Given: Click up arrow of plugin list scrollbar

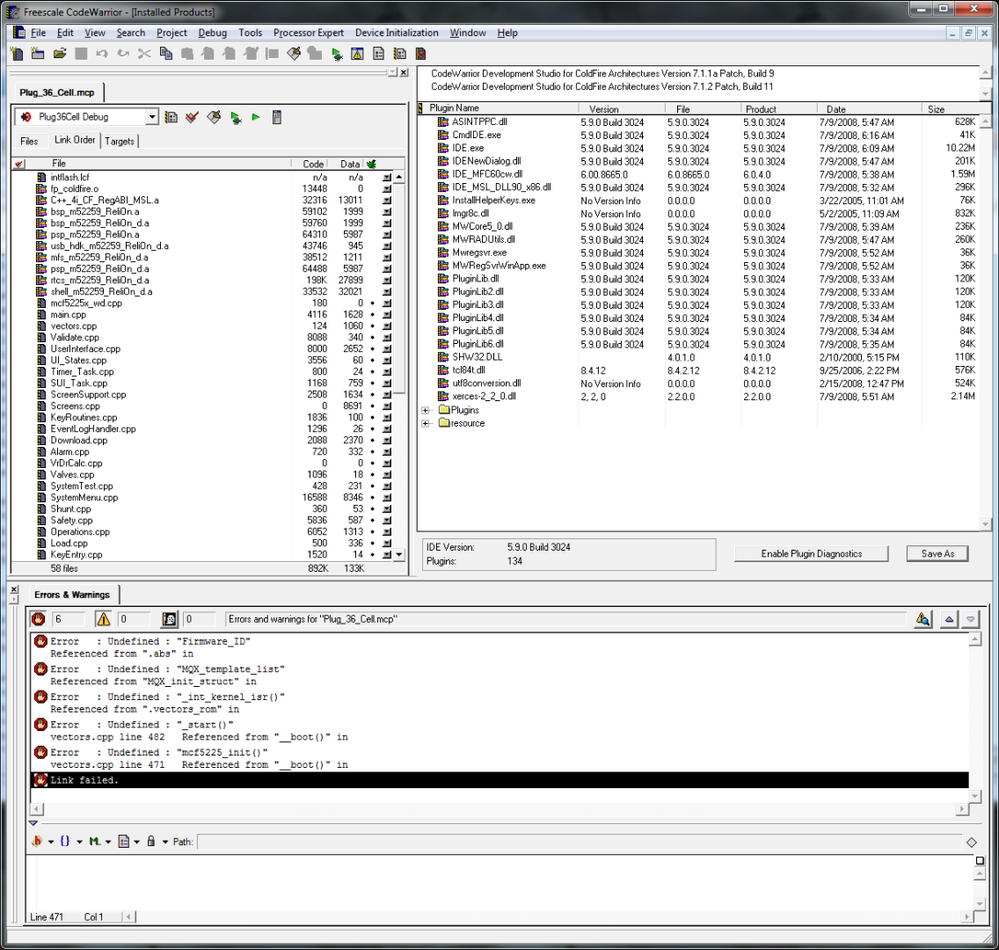Looking at the screenshot, I should click(985, 121).
